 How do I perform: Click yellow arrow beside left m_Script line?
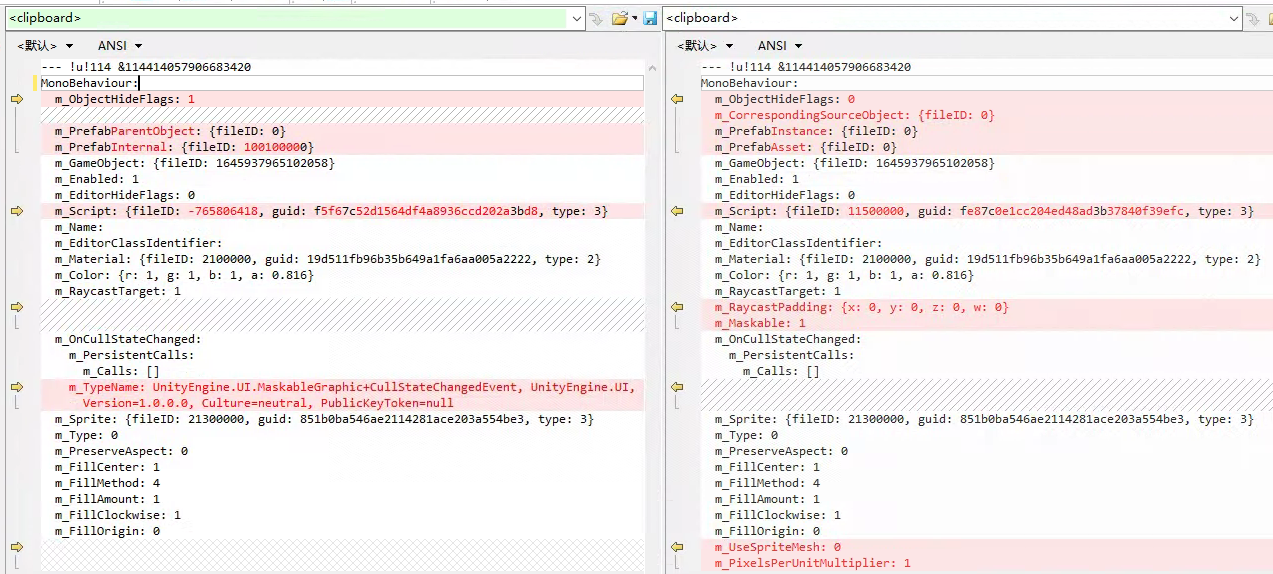17,211
